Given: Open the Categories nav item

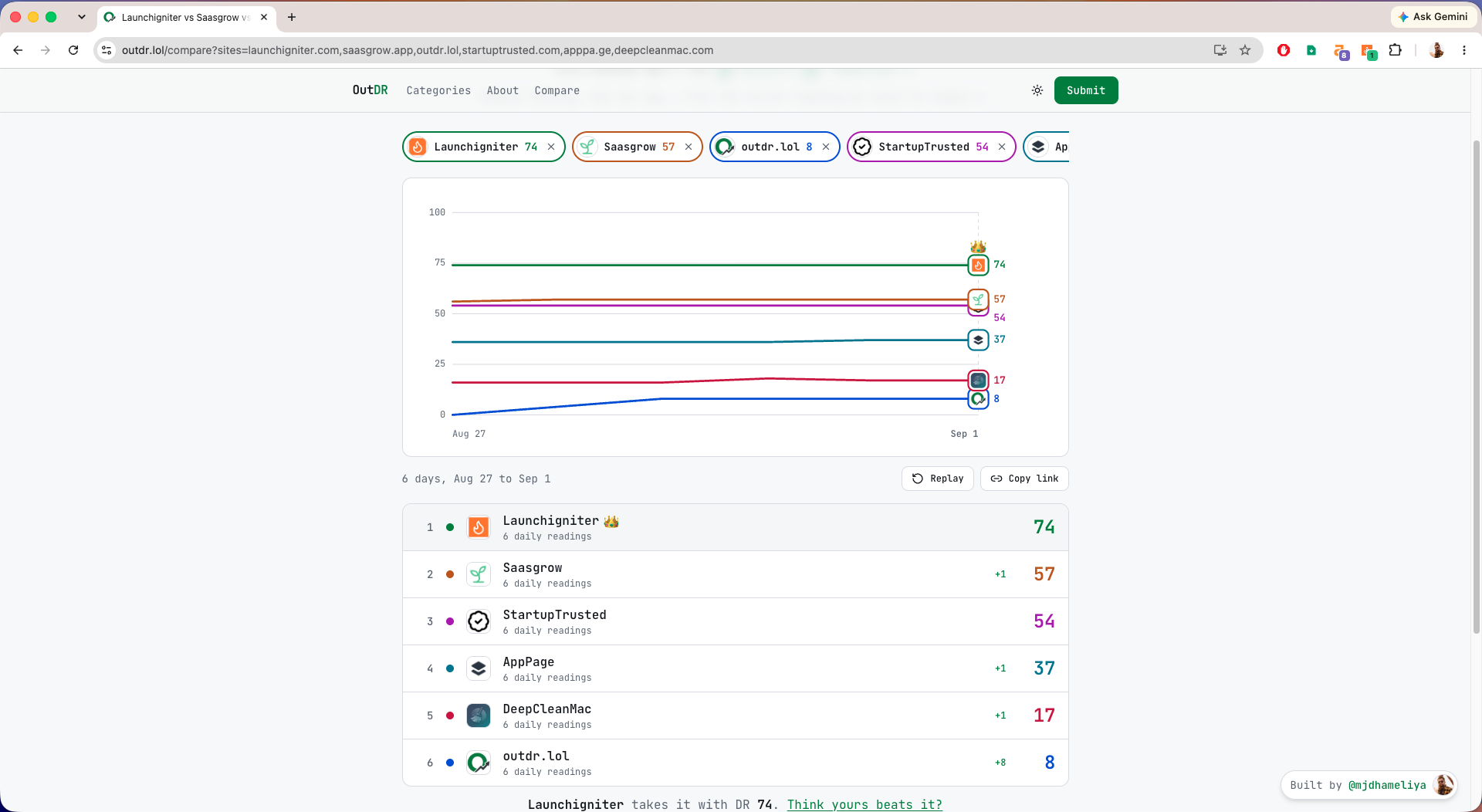Looking at the screenshot, I should 438,90.
